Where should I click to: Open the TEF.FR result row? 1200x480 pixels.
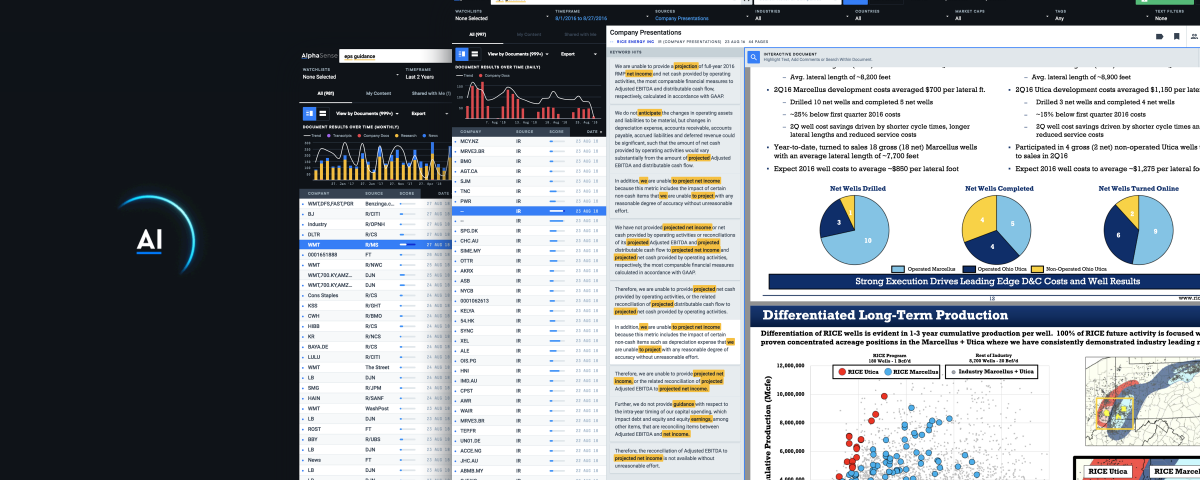[x=530, y=430]
